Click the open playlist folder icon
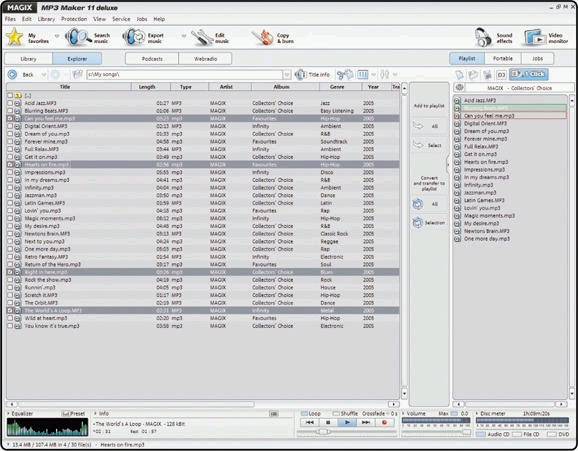 point(473,75)
